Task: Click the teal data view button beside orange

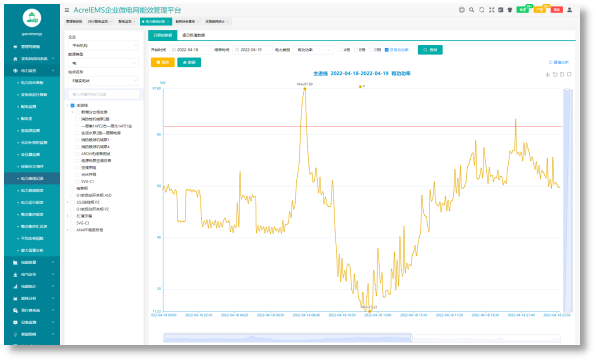Action: pos(189,62)
